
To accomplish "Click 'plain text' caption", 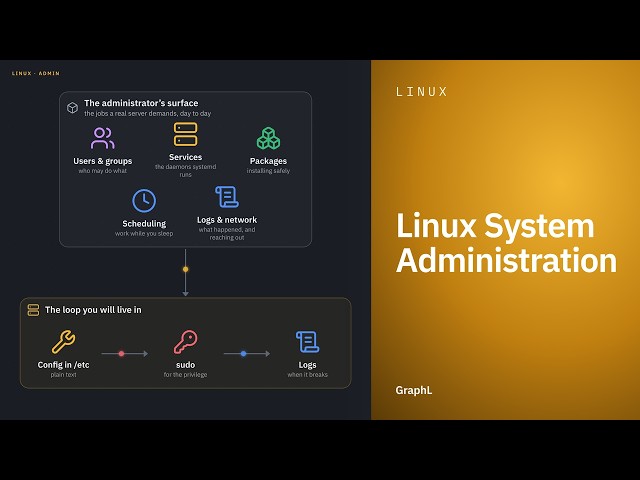I will point(63,375).
